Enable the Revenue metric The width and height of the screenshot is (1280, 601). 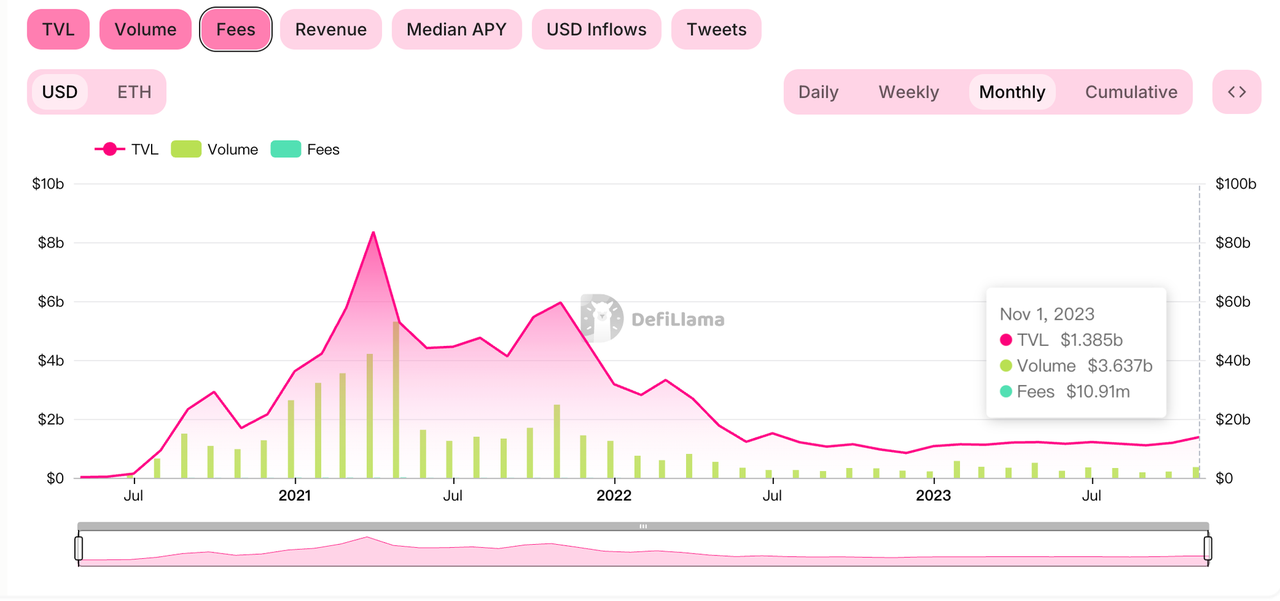pos(331,29)
